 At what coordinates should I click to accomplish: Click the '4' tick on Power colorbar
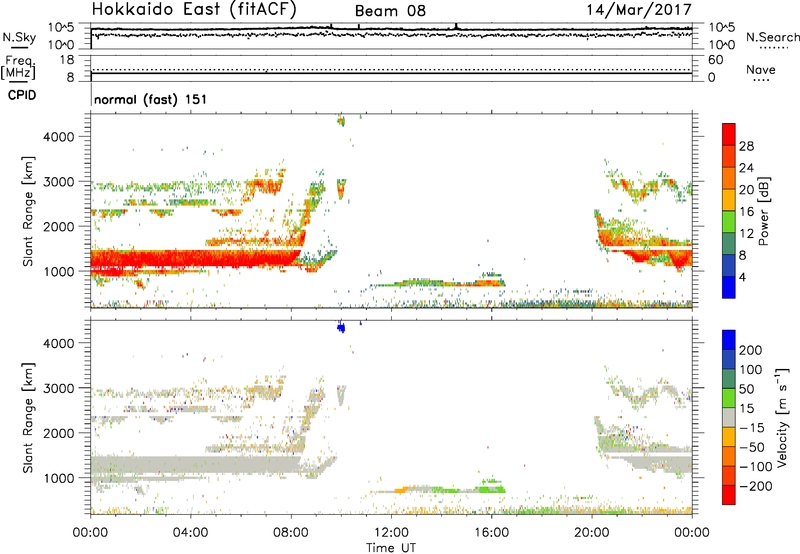[743, 277]
